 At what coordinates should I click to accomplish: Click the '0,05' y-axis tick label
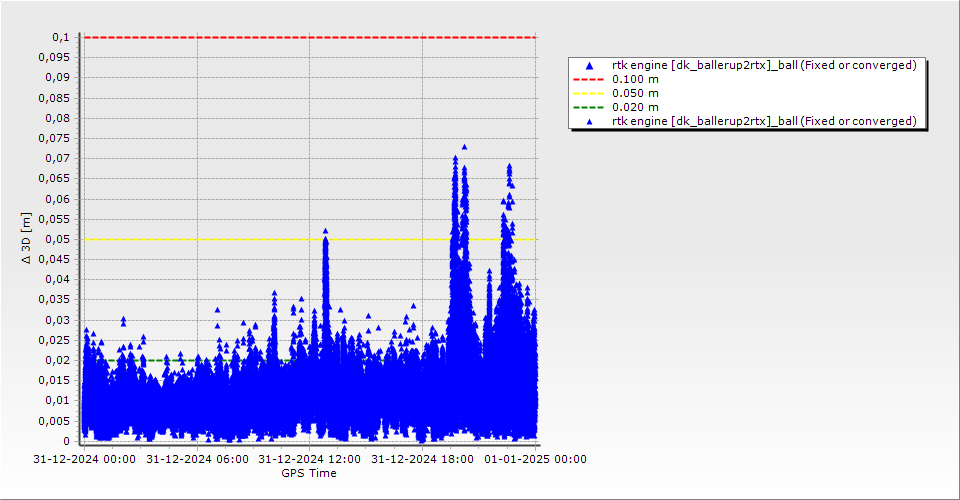click(x=58, y=239)
